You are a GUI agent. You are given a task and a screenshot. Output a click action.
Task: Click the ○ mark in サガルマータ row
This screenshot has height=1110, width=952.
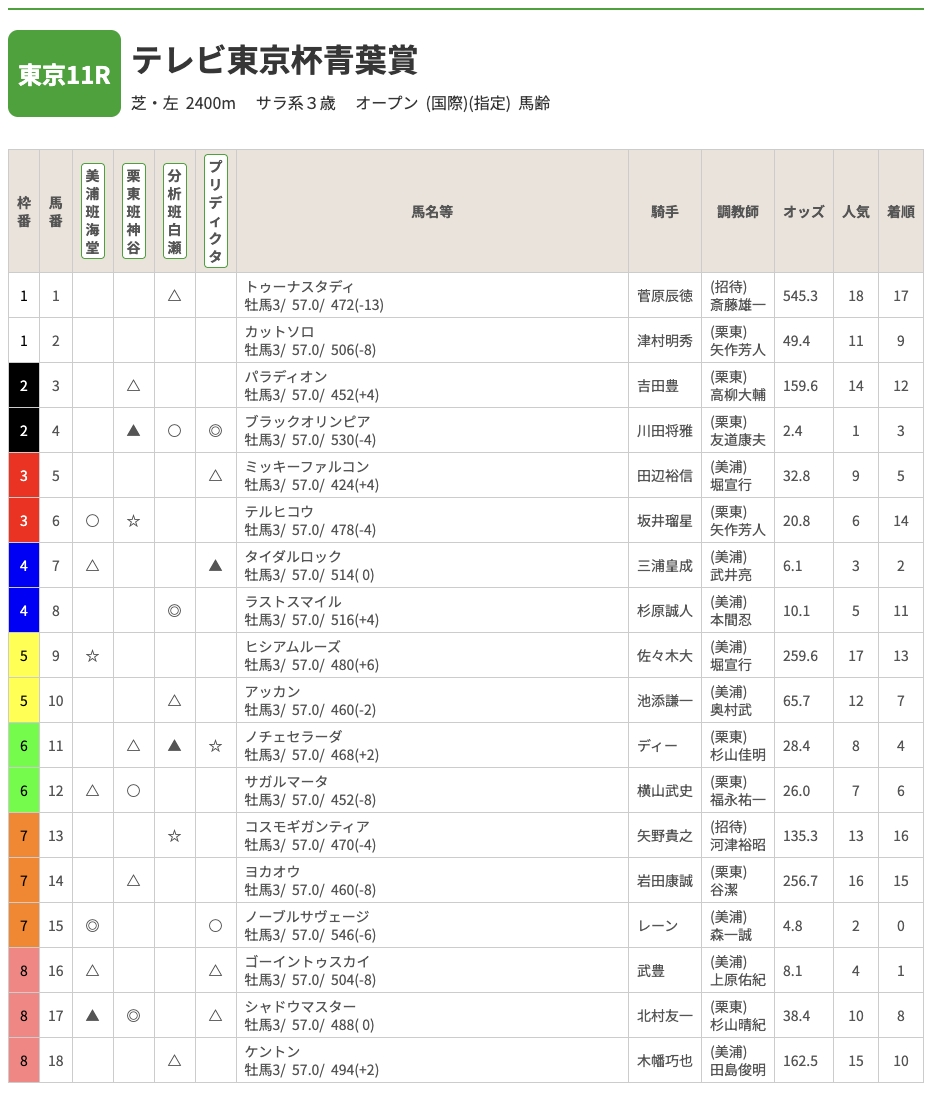coord(133,791)
